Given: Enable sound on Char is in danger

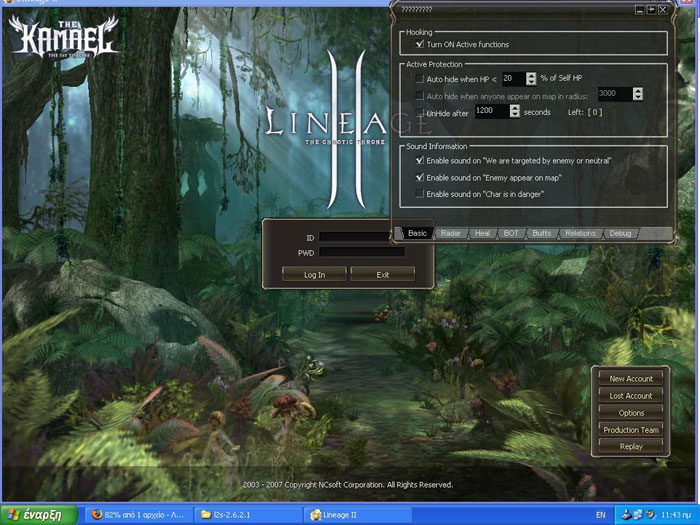Looking at the screenshot, I should 419,194.
